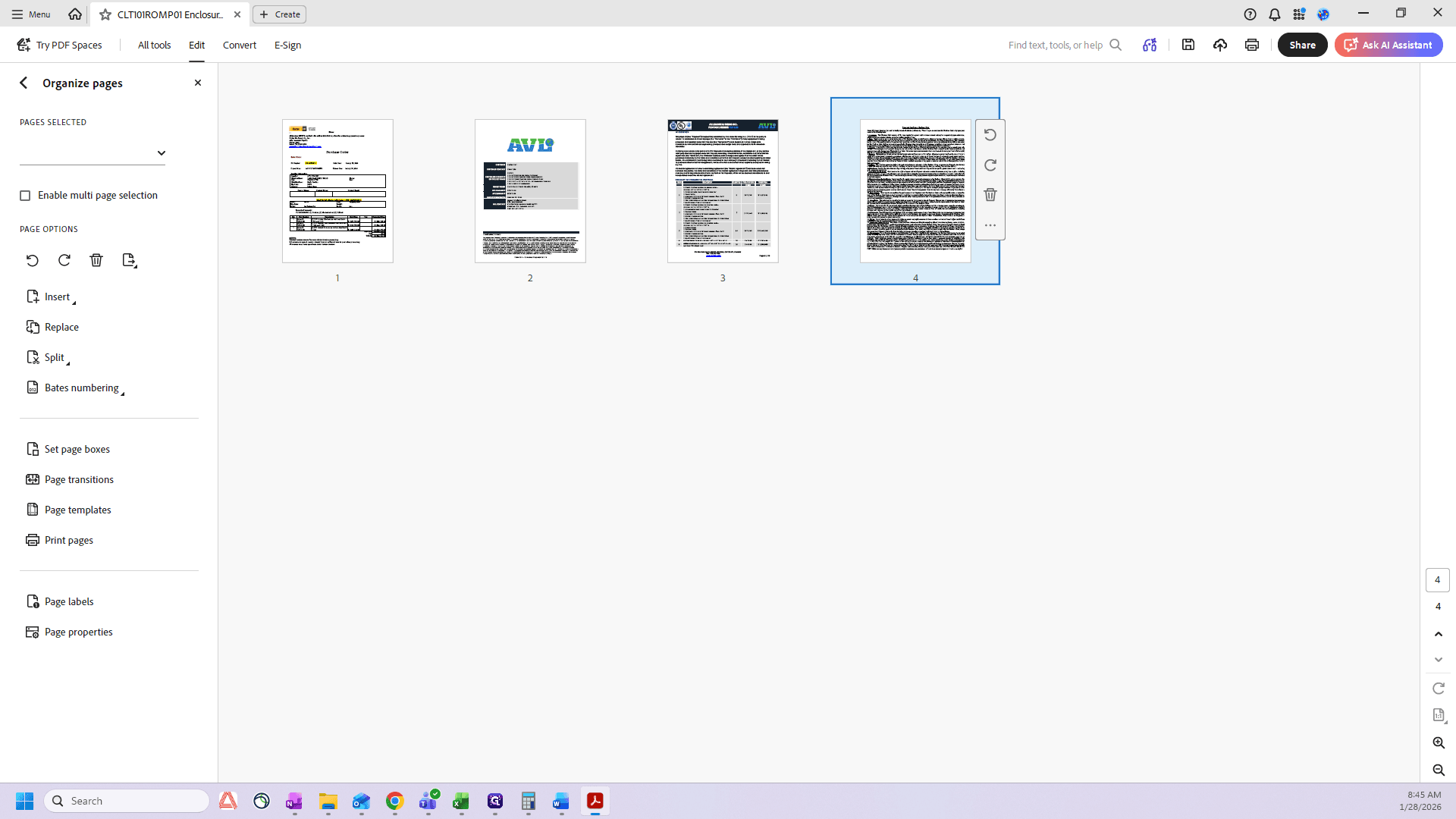This screenshot has height=819, width=1456.
Task: Click Try PDF Spaces
Action: pos(59,45)
